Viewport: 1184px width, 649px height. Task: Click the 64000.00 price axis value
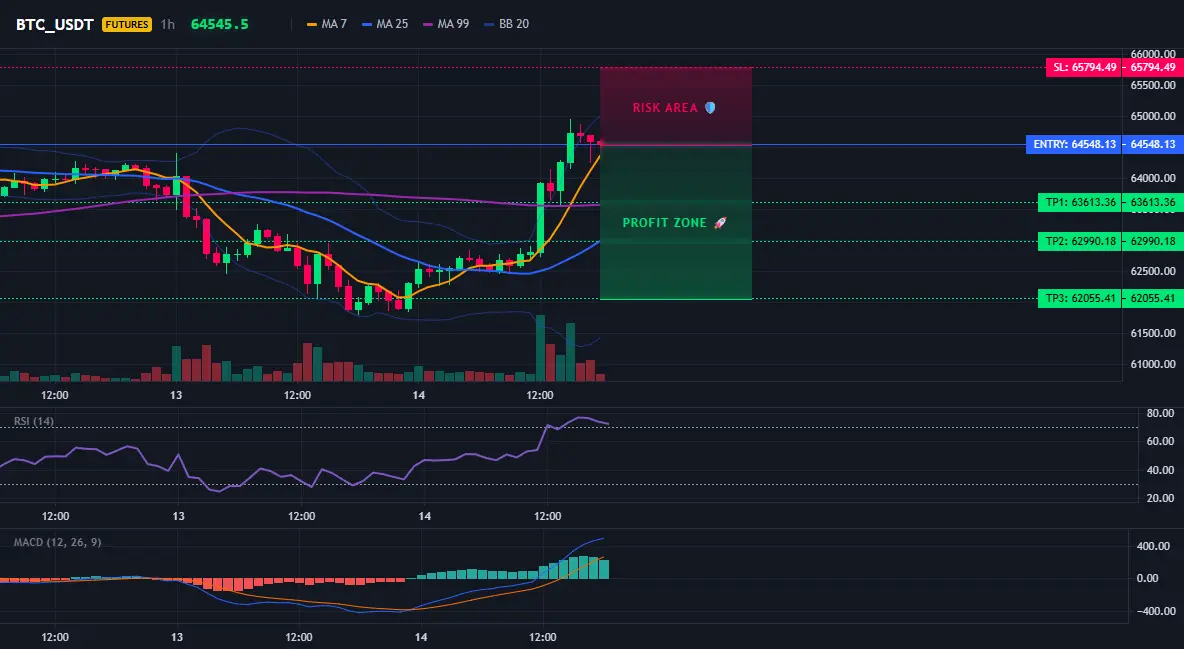click(1153, 178)
